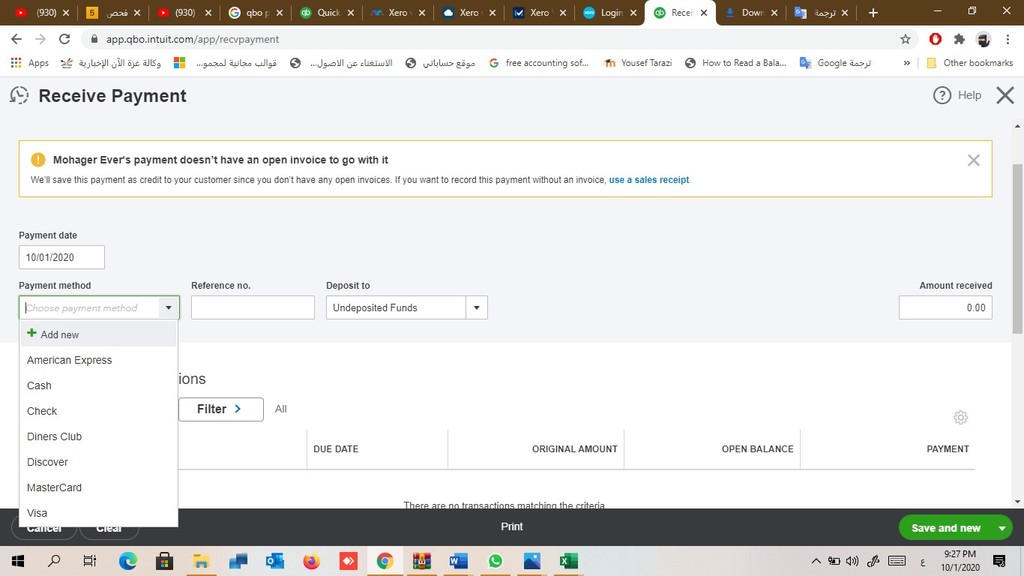1024x576 pixels.
Task: Open Word from the taskbar
Action: pos(458,561)
